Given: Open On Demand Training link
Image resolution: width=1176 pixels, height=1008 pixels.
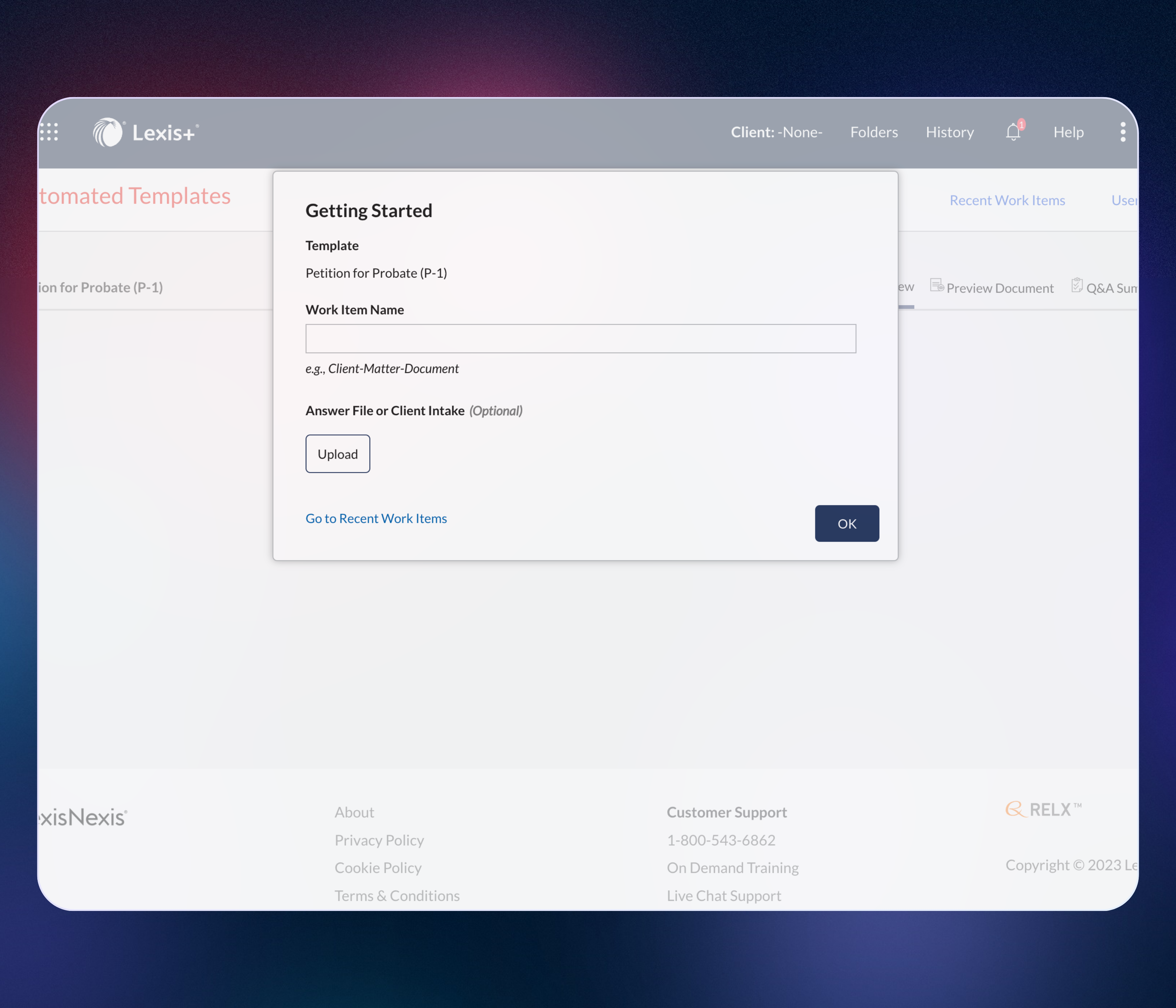Looking at the screenshot, I should [733, 868].
